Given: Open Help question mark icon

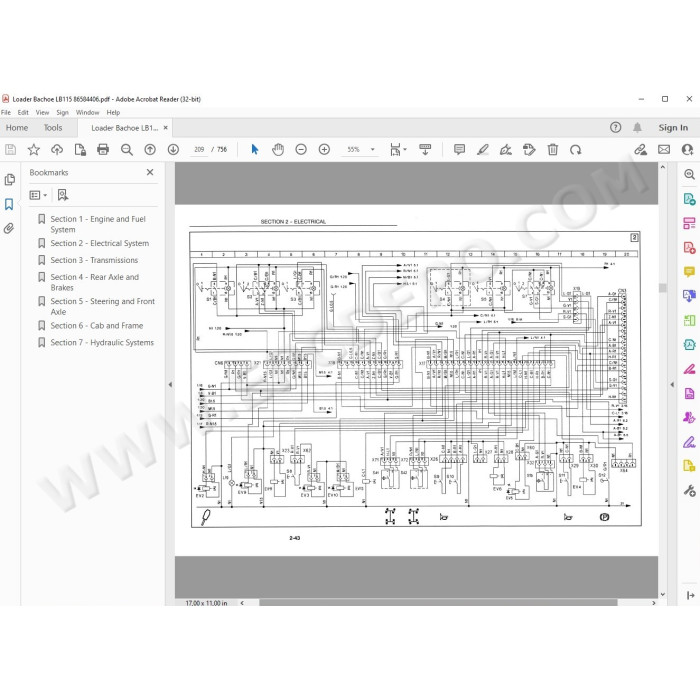Looking at the screenshot, I should pyautogui.click(x=616, y=128).
